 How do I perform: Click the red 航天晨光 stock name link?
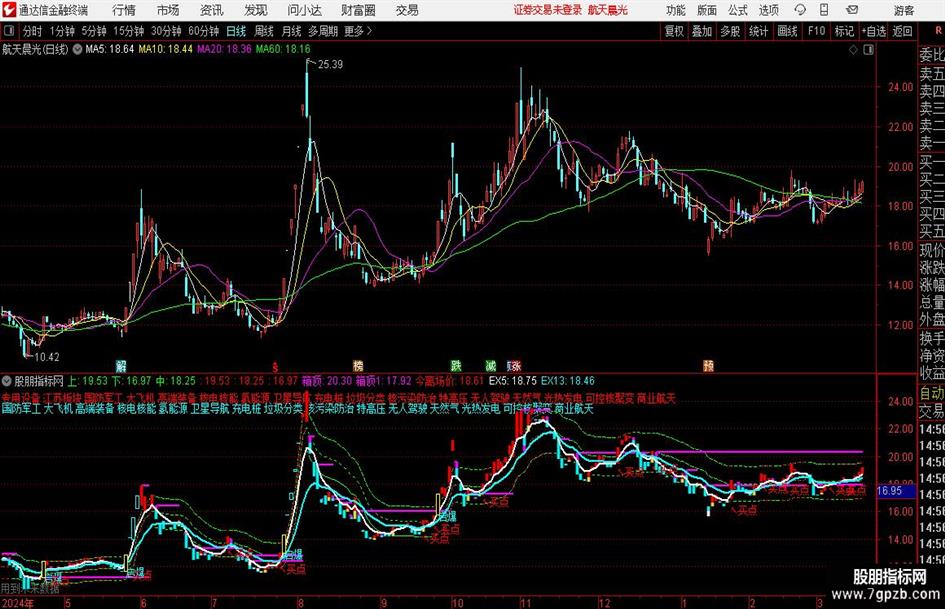pos(608,10)
